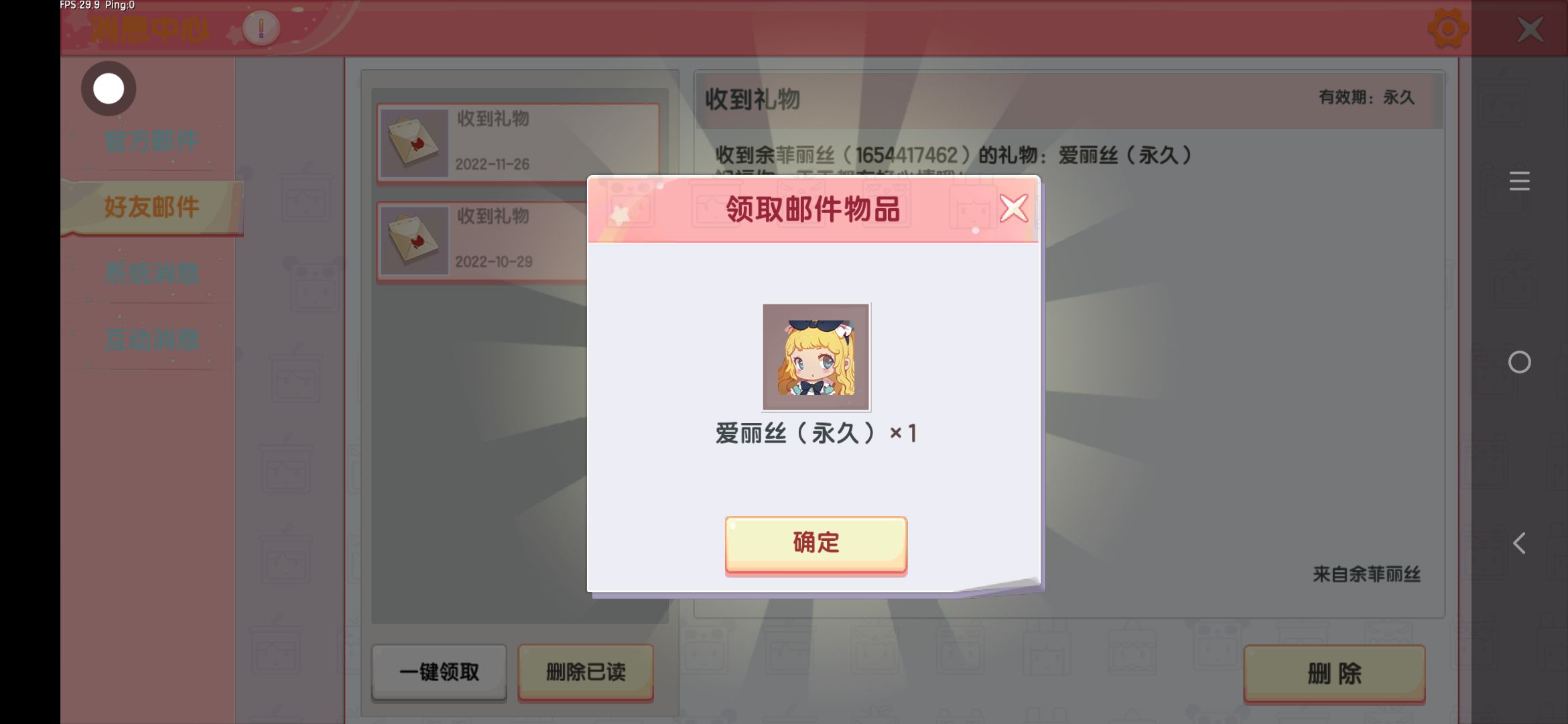Open the Android recent apps menu icon
Image resolution: width=1568 pixels, height=724 pixels.
pyautogui.click(x=1519, y=181)
